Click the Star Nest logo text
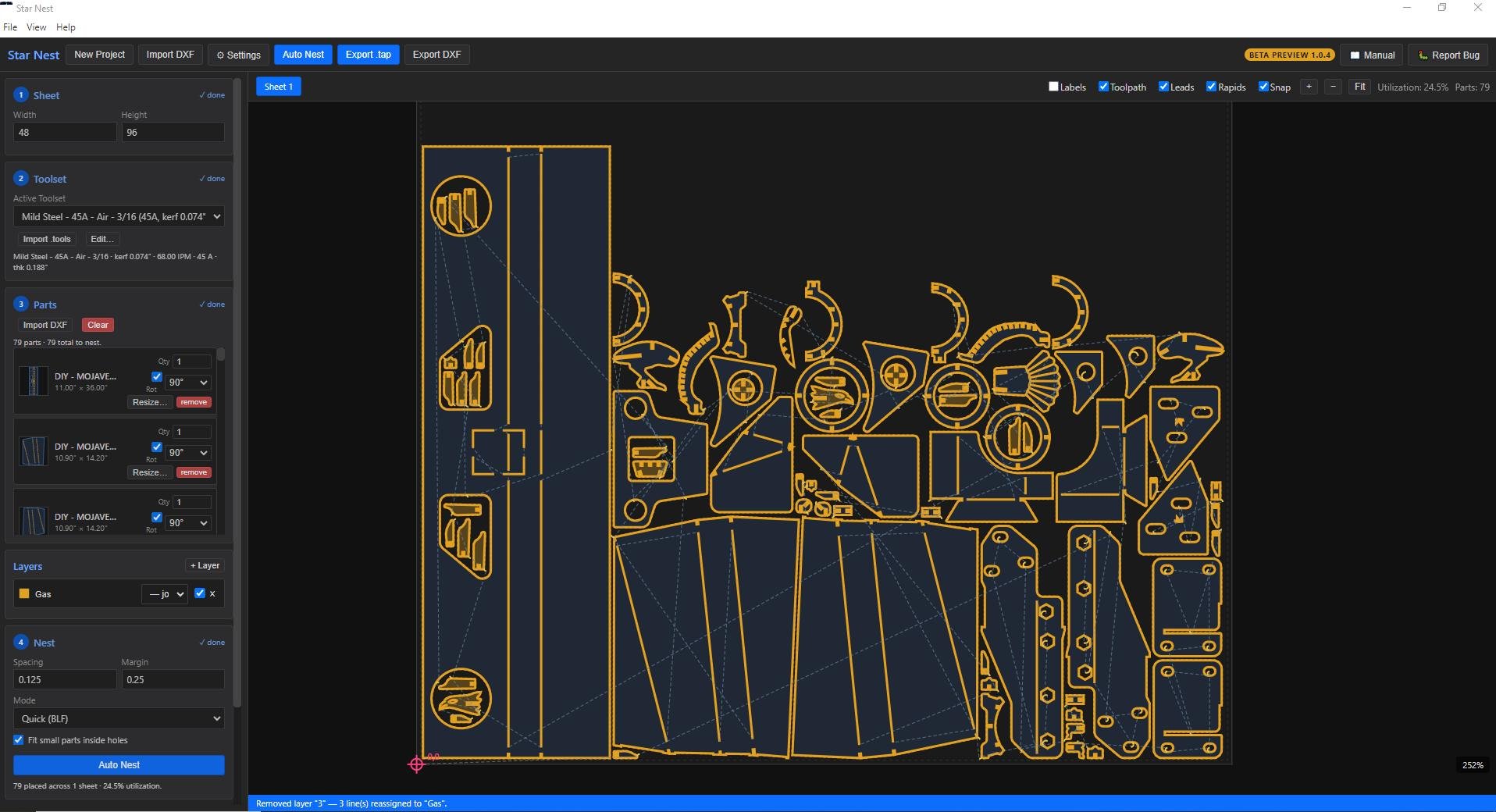Screen dimensions: 1496x812 tap(34, 55)
